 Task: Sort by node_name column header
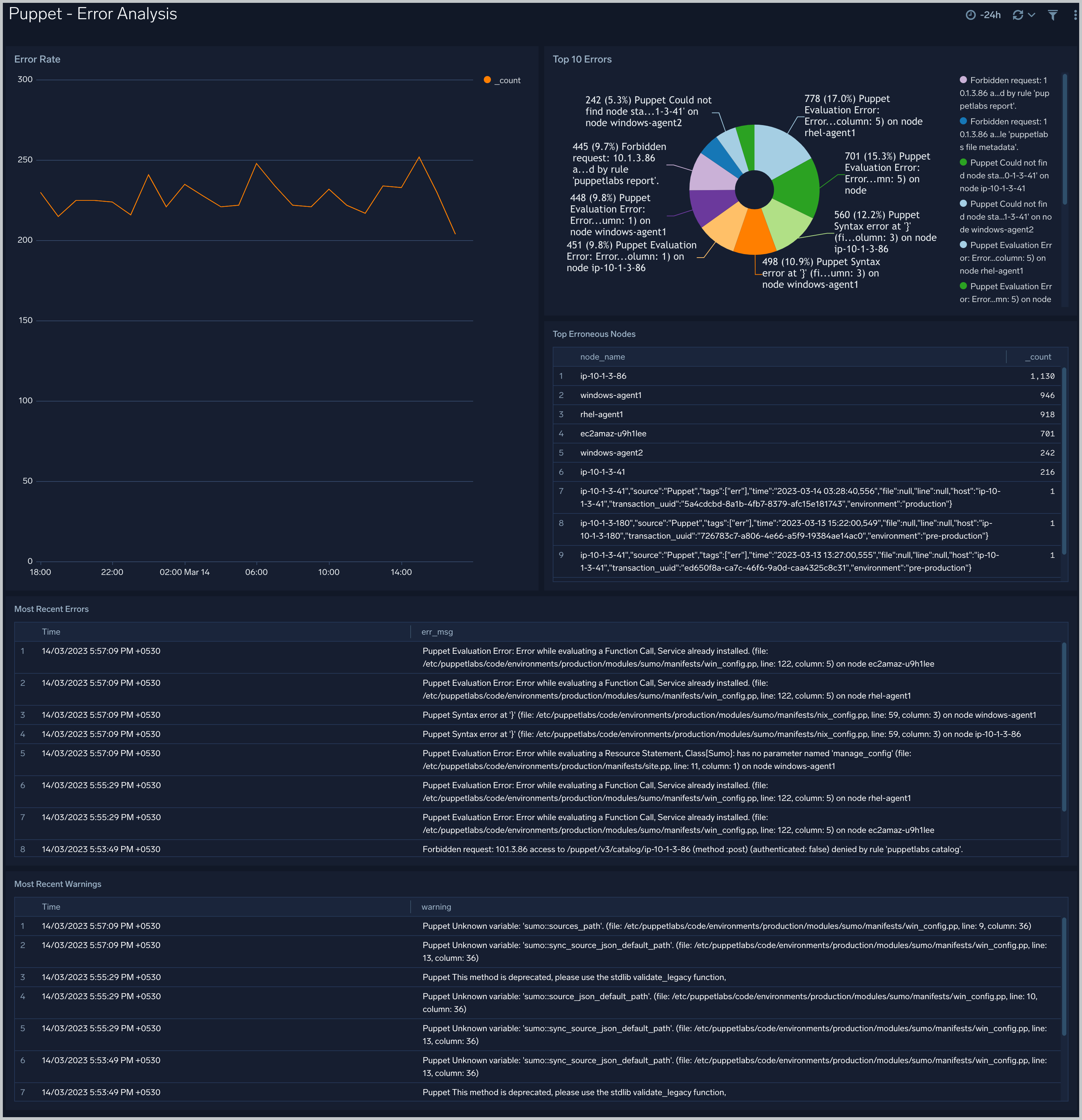coord(602,357)
